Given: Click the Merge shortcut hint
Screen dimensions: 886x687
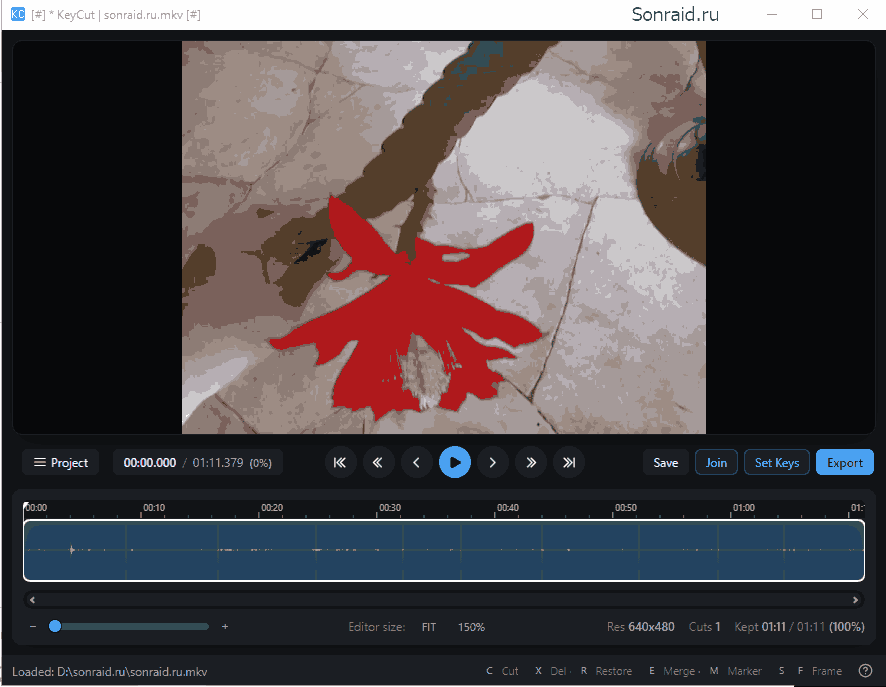Looking at the screenshot, I should click(672, 671).
